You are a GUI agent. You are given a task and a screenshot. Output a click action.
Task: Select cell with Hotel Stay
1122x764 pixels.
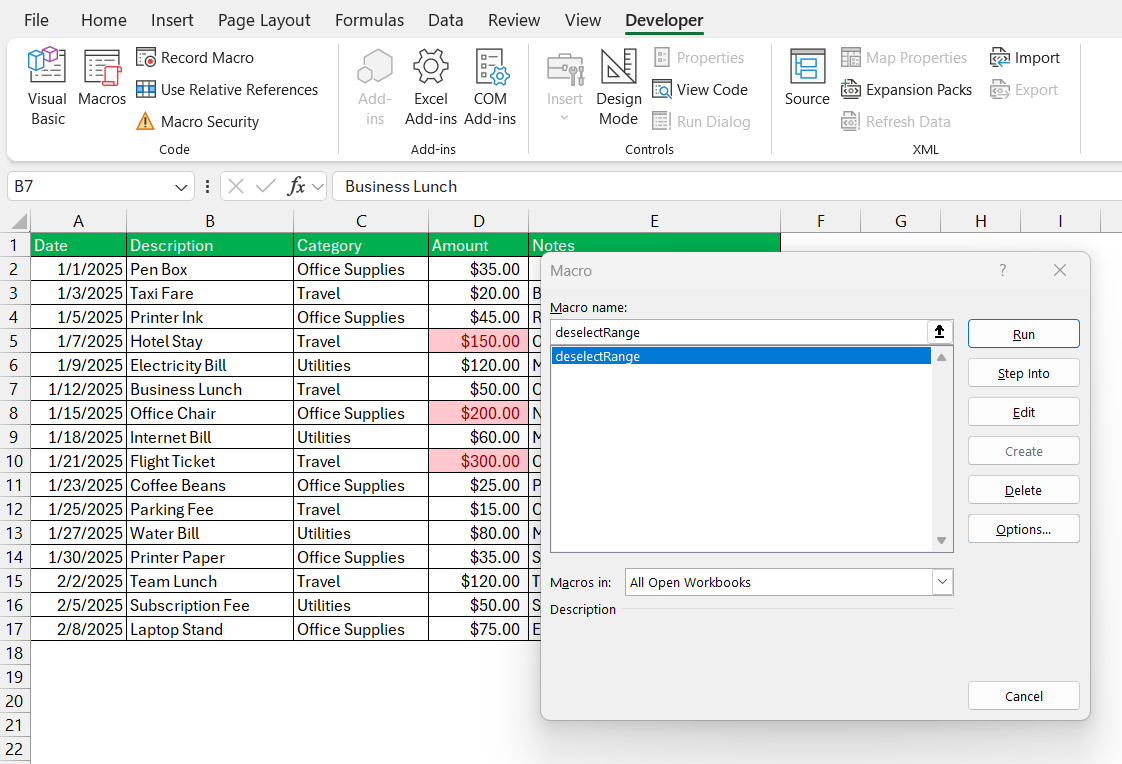(x=210, y=341)
